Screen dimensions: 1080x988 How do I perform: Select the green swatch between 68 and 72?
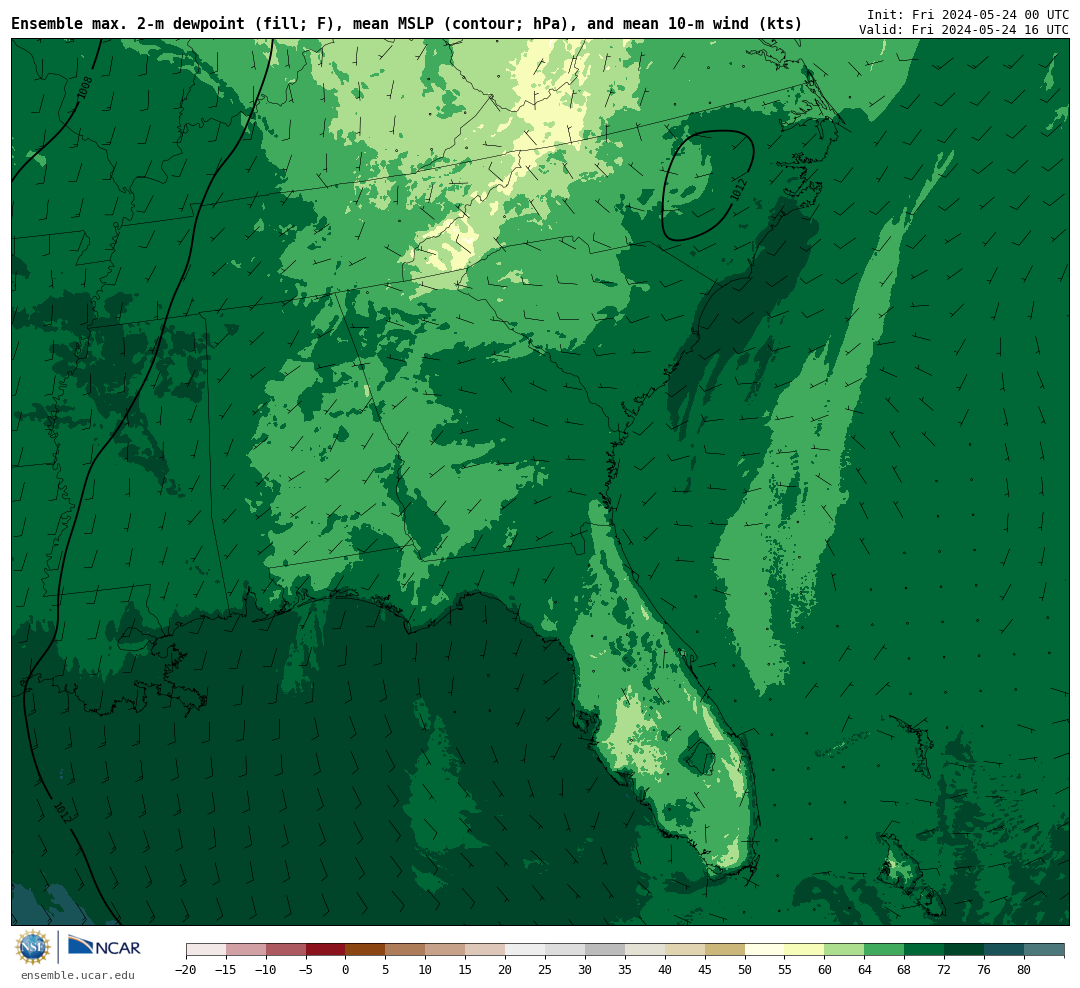click(x=925, y=950)
